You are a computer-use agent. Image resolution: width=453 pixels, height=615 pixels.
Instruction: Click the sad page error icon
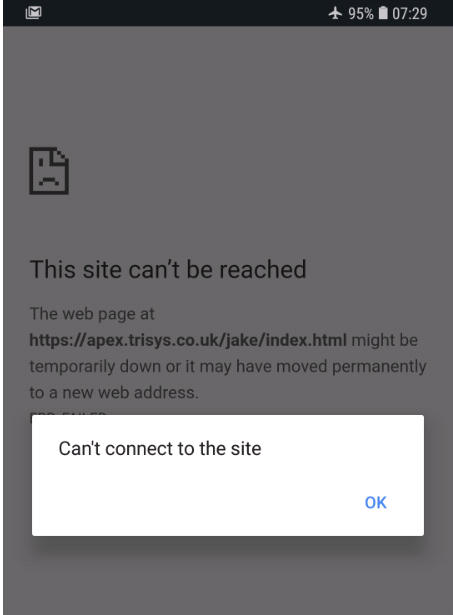(x=49, y=171)
